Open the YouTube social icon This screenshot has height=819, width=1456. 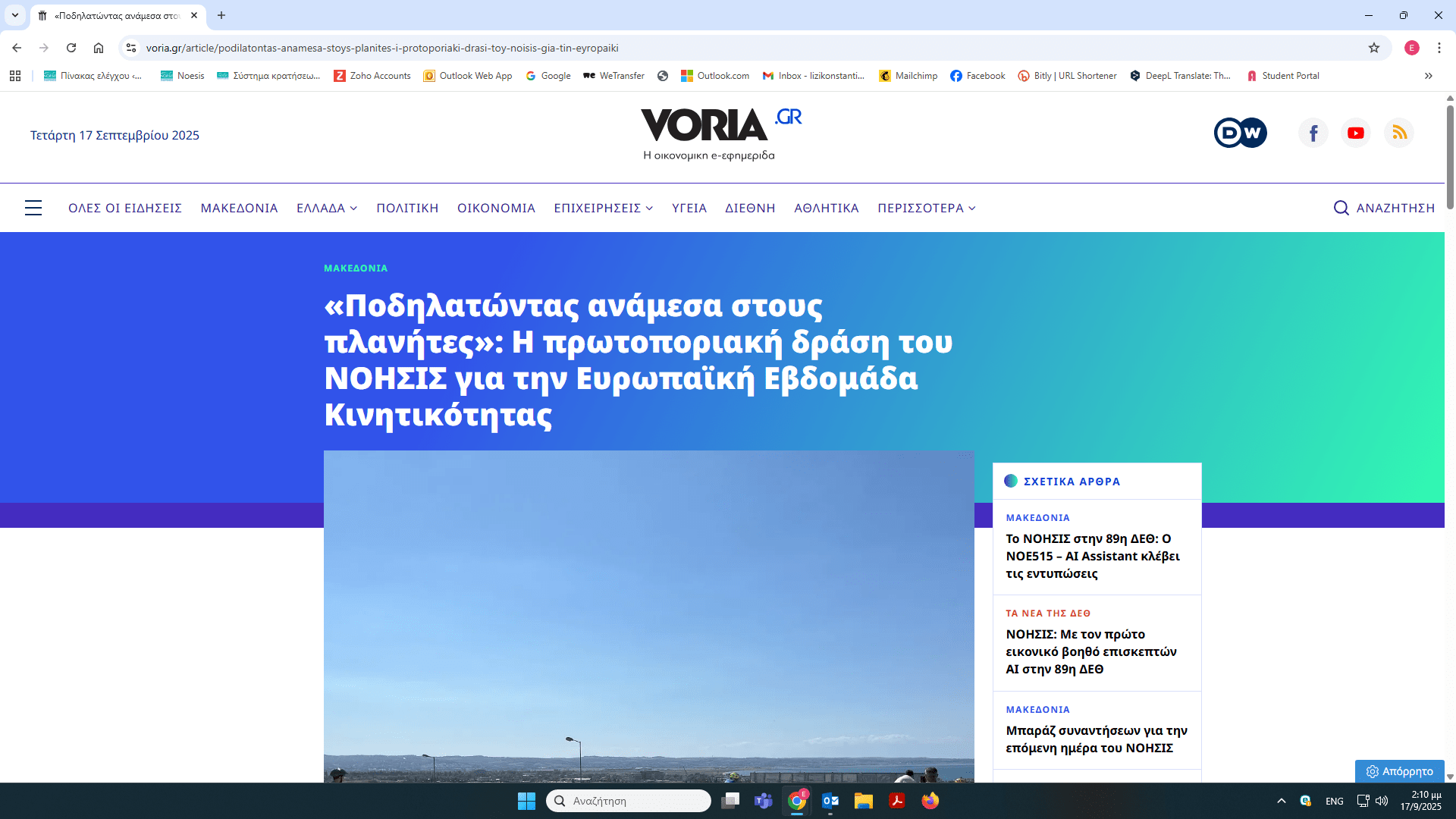1356,133
